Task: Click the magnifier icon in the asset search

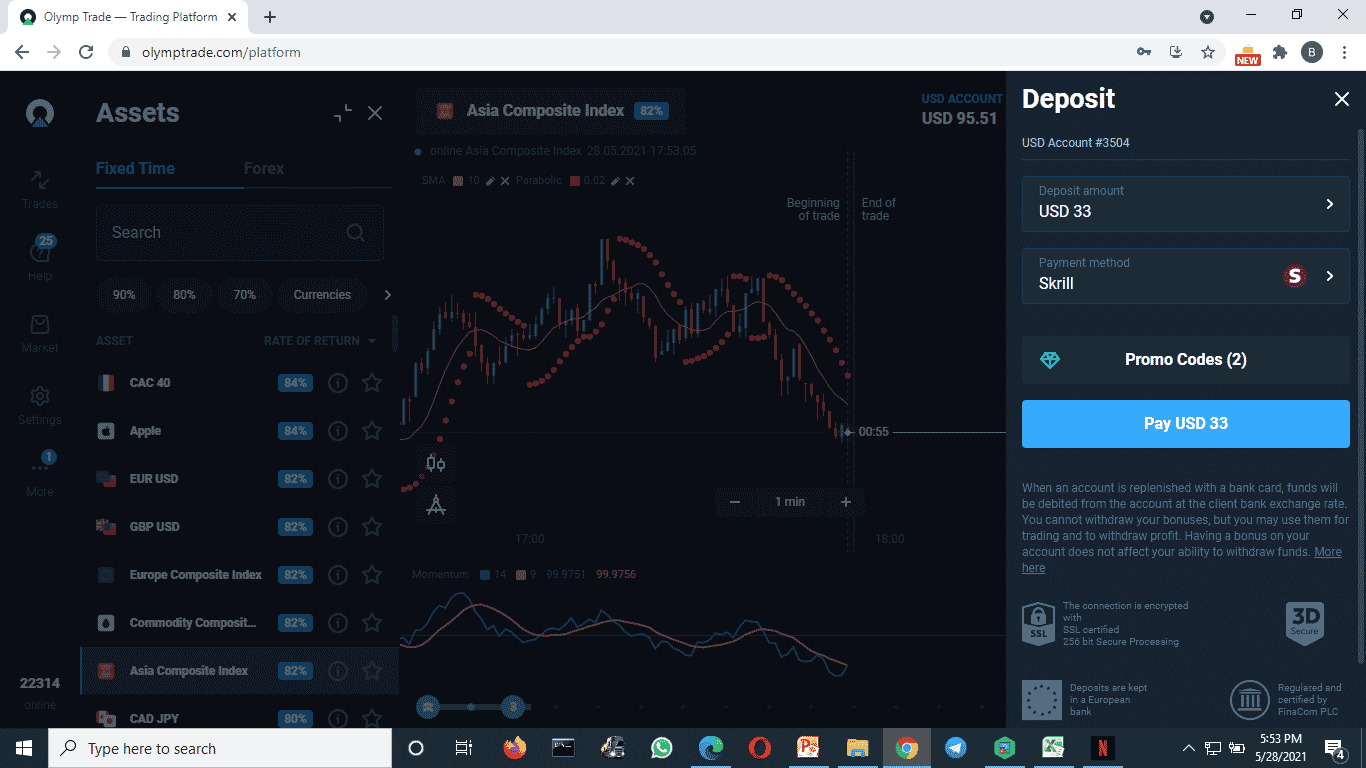Action: tap(355, 232)
